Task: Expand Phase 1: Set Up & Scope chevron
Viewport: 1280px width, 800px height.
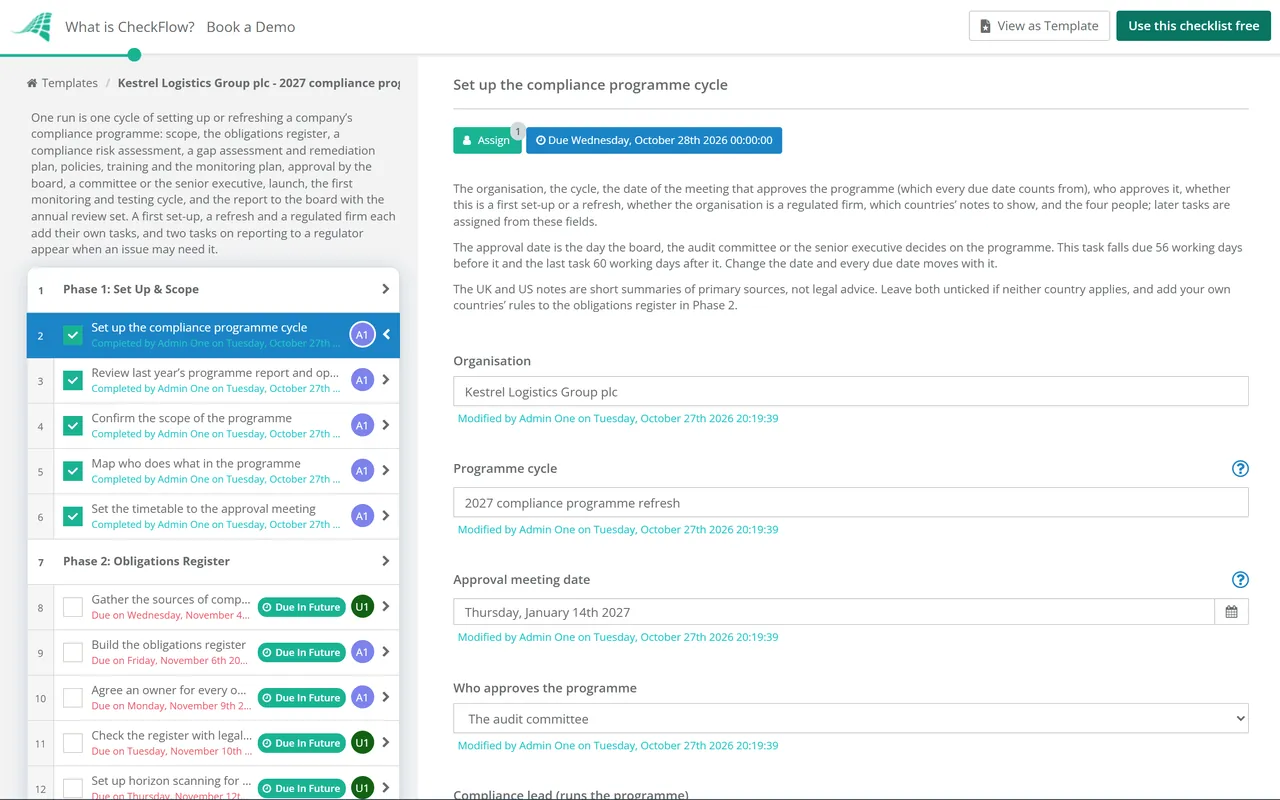Action: click(x=386, y=289)
